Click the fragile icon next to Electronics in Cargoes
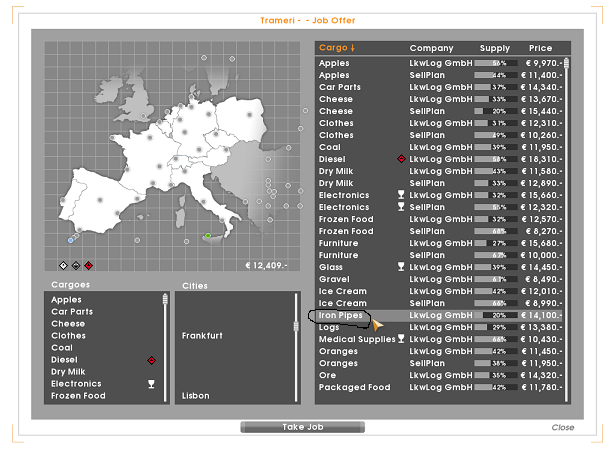This screenshot has width=615, height=461. (x=151, y=384)
